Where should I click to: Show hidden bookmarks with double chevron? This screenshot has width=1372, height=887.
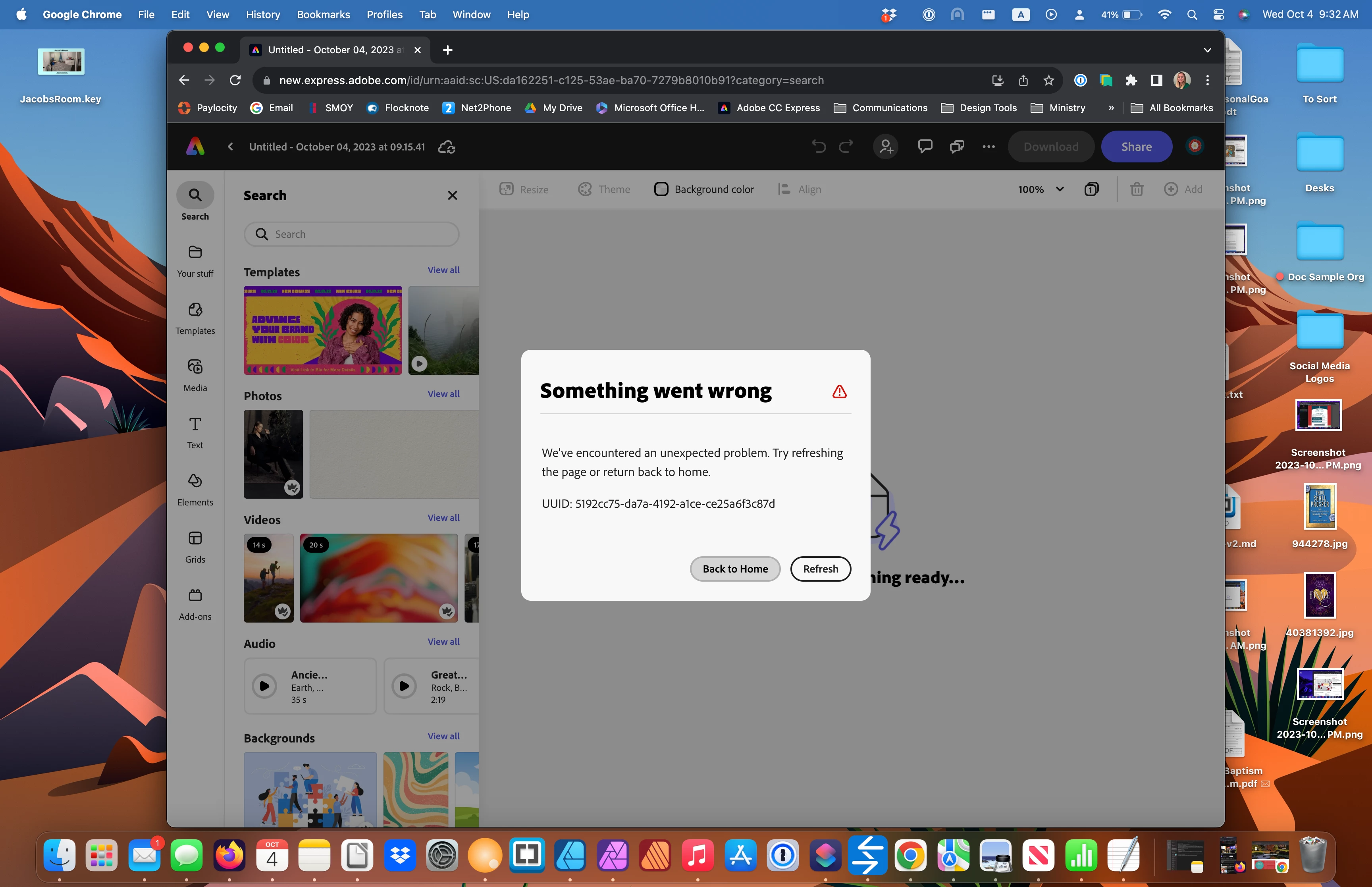point(1111,108)
